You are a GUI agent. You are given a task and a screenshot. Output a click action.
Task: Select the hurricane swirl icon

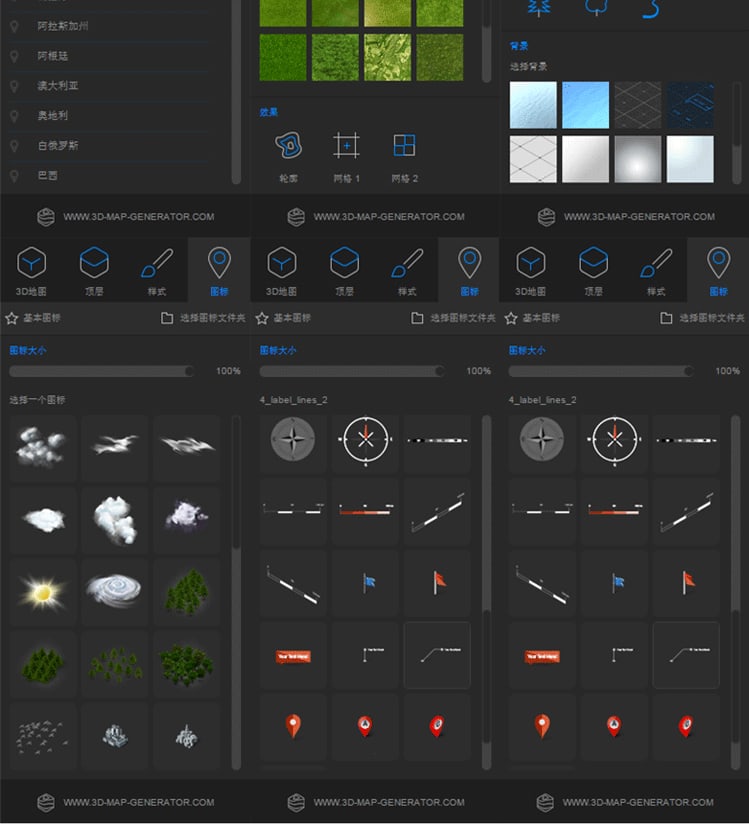tap(114, 590)
